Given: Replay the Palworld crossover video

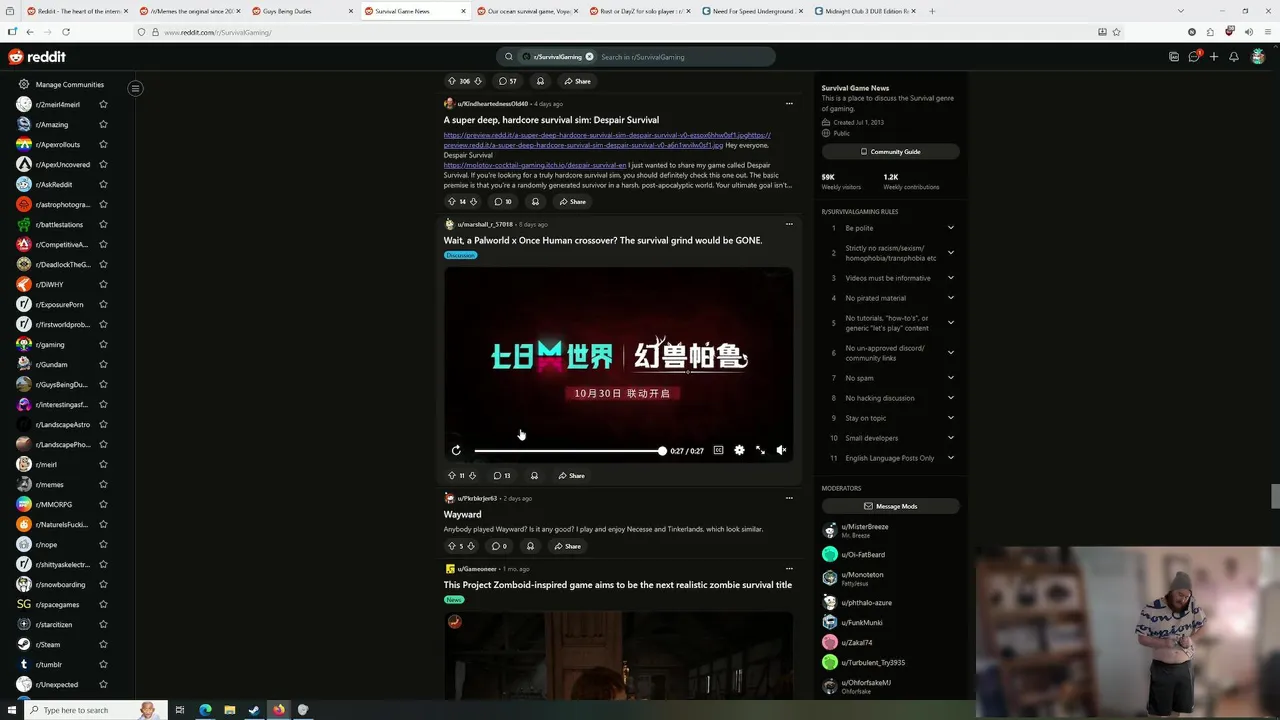Looking at the screenshot, I should click(x=456, y=451).
